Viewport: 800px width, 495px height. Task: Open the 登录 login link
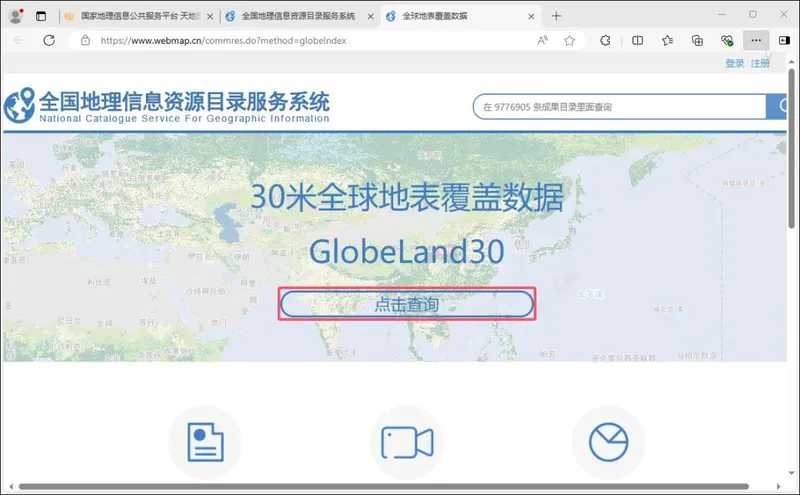click(734, 63)
